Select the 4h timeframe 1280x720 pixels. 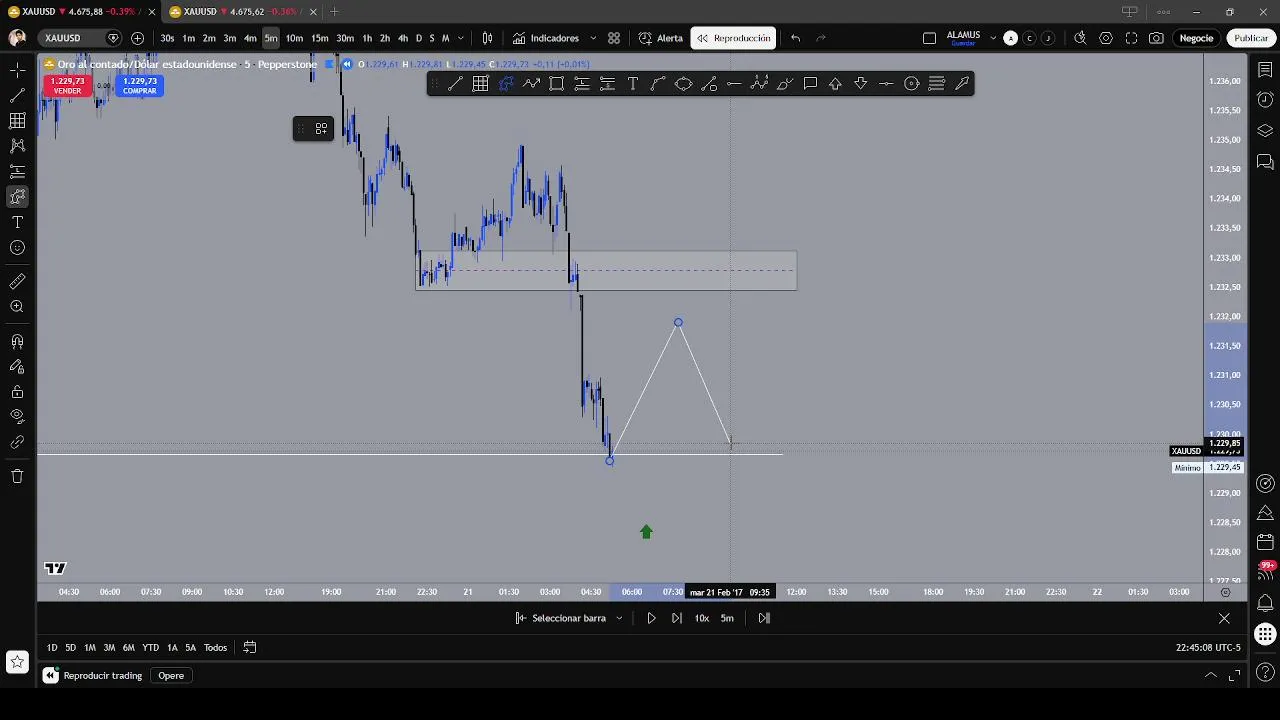pyautogui.click(x=402, y=38)
